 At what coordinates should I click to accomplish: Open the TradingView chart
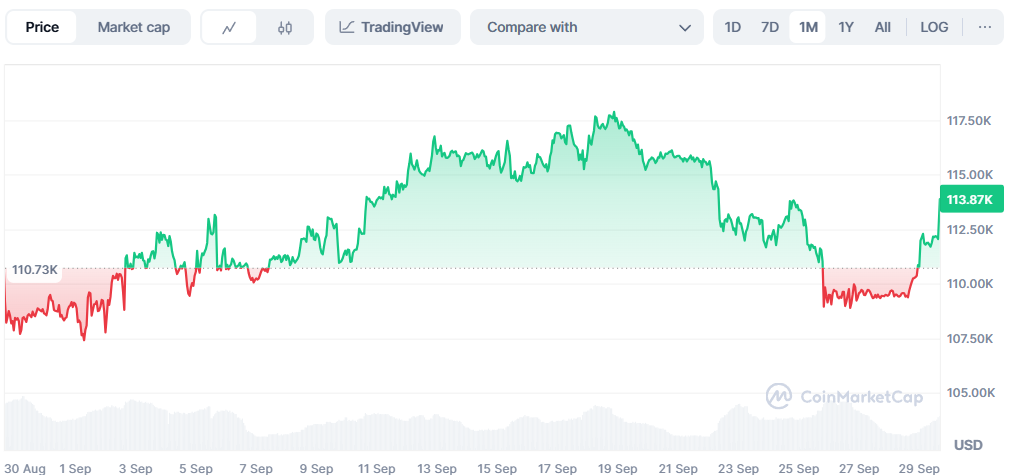coord(392,28)
